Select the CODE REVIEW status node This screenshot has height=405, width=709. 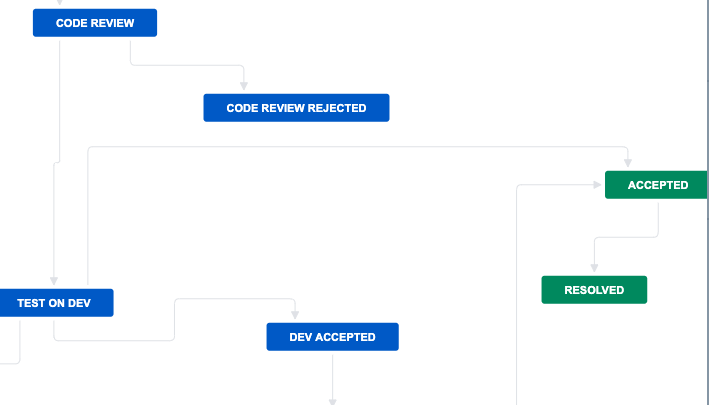point(95,23)
